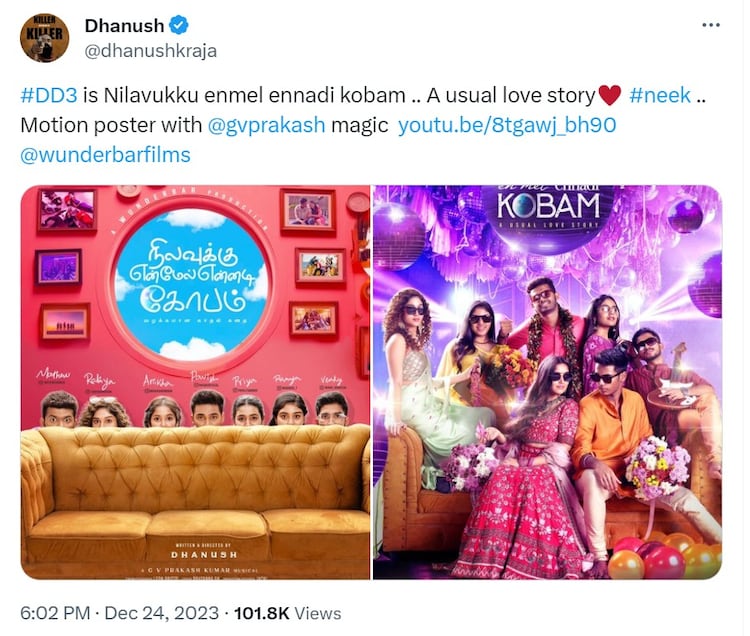The image size is (750, 636).
Task: Visit the @wunderbarfilms profile mention
Action: coord(105,155)
